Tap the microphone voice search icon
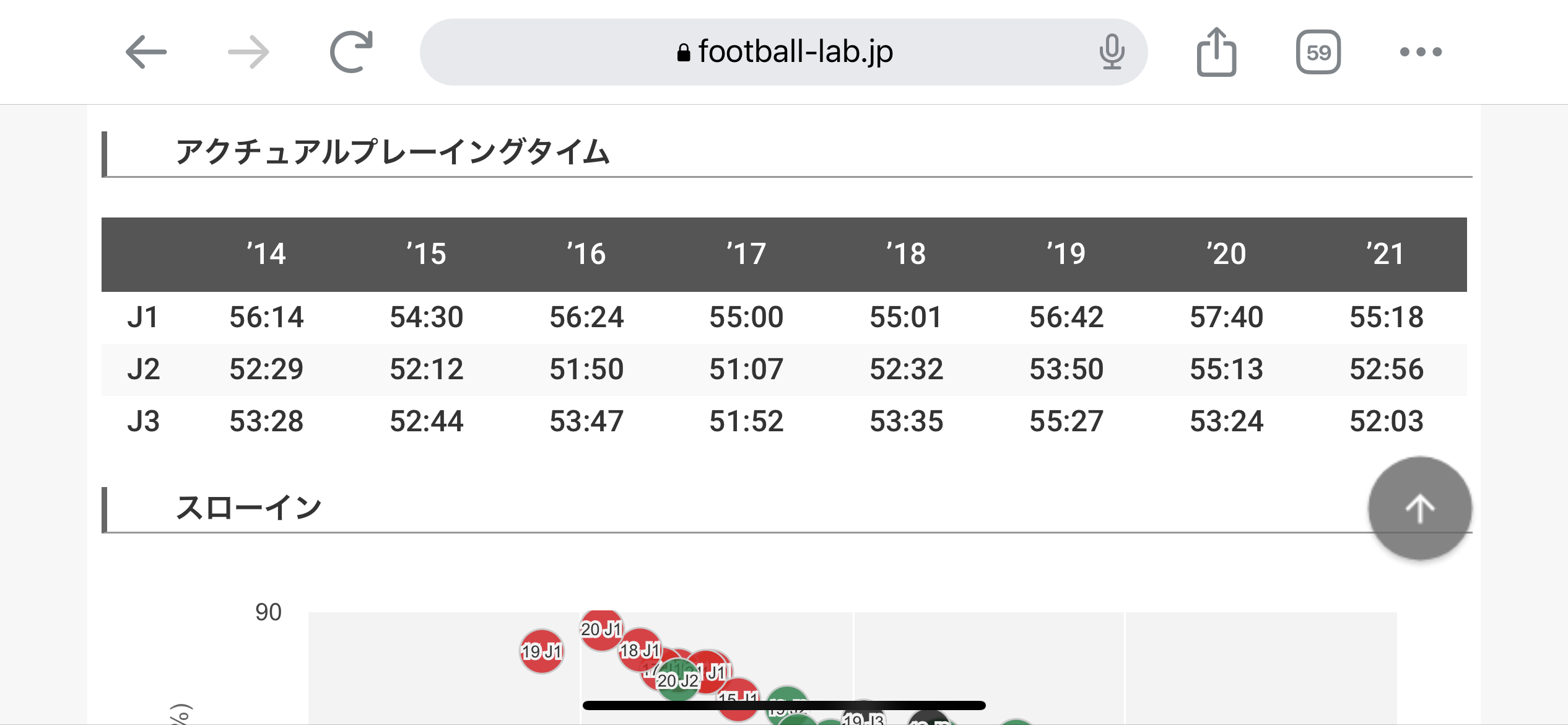 (x=1112, y=52)
